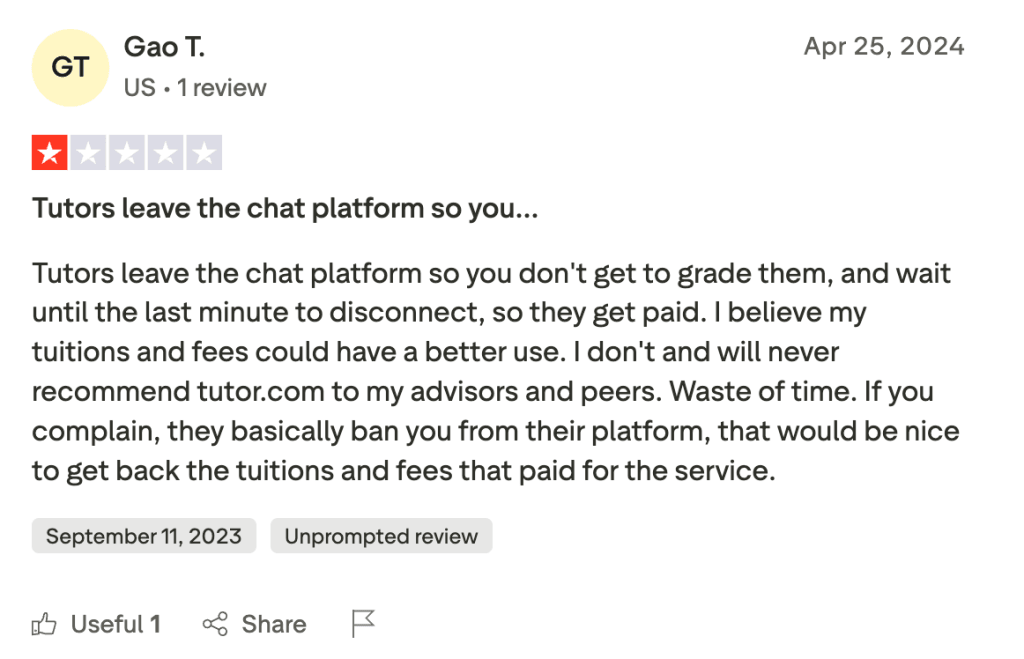Screen dimensions: 1024x659
Task: Click the middle star of the rating bar
Action: [128, 152]
